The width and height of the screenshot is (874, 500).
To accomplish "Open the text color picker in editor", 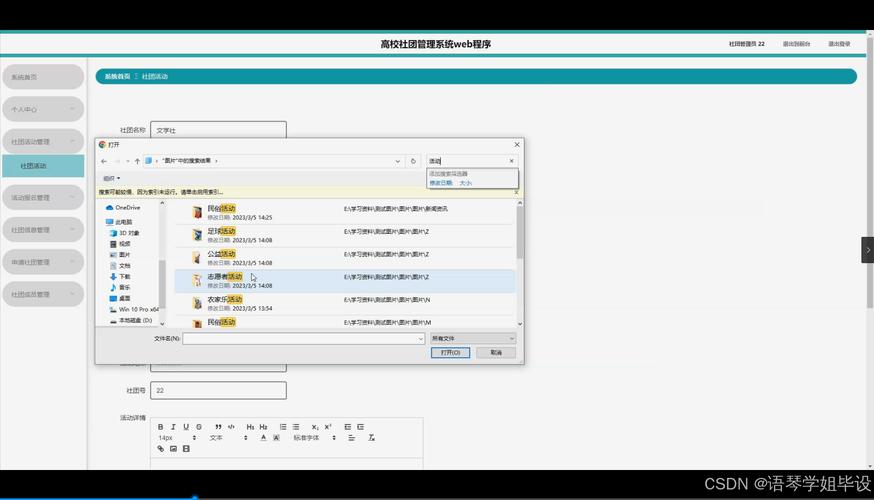I will [264, 438].
